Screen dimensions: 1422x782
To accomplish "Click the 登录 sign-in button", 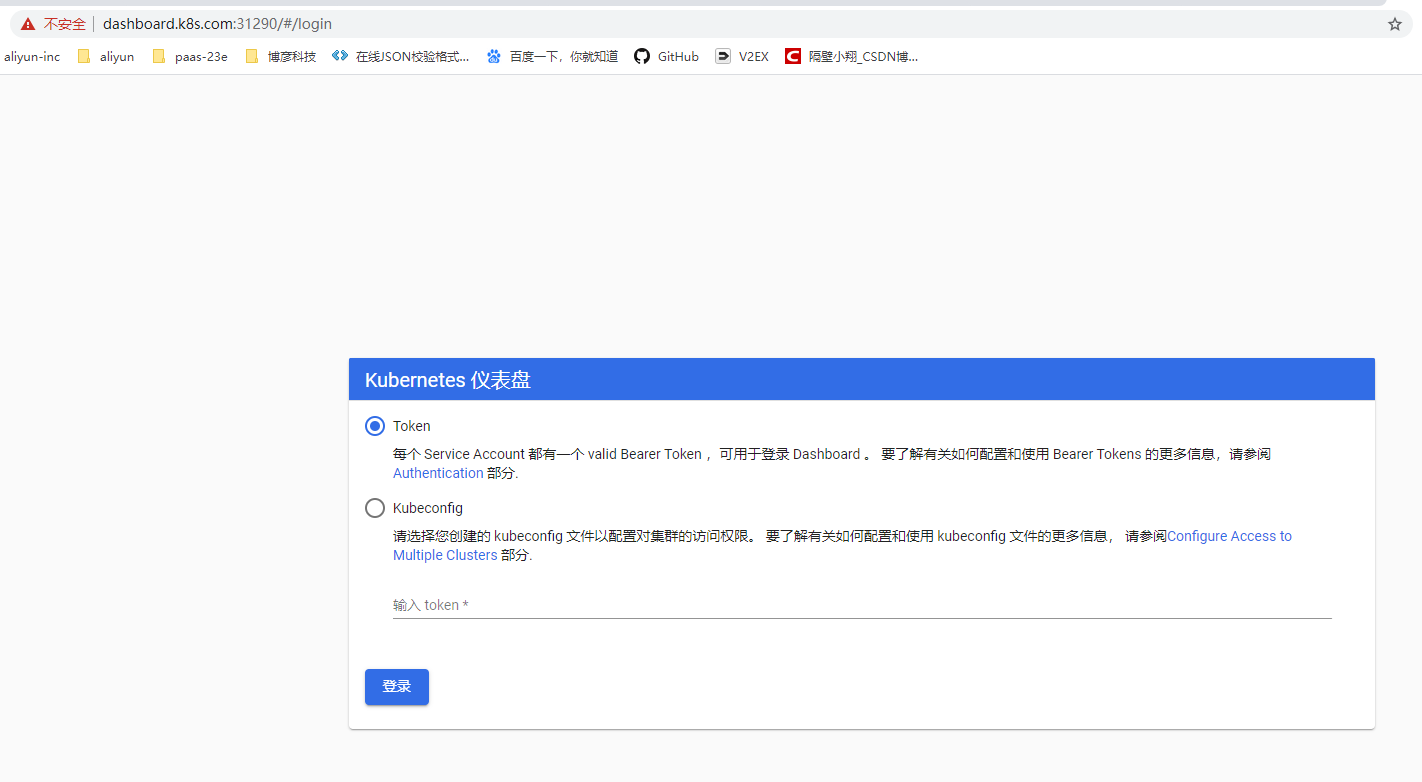I will [397, 687].
